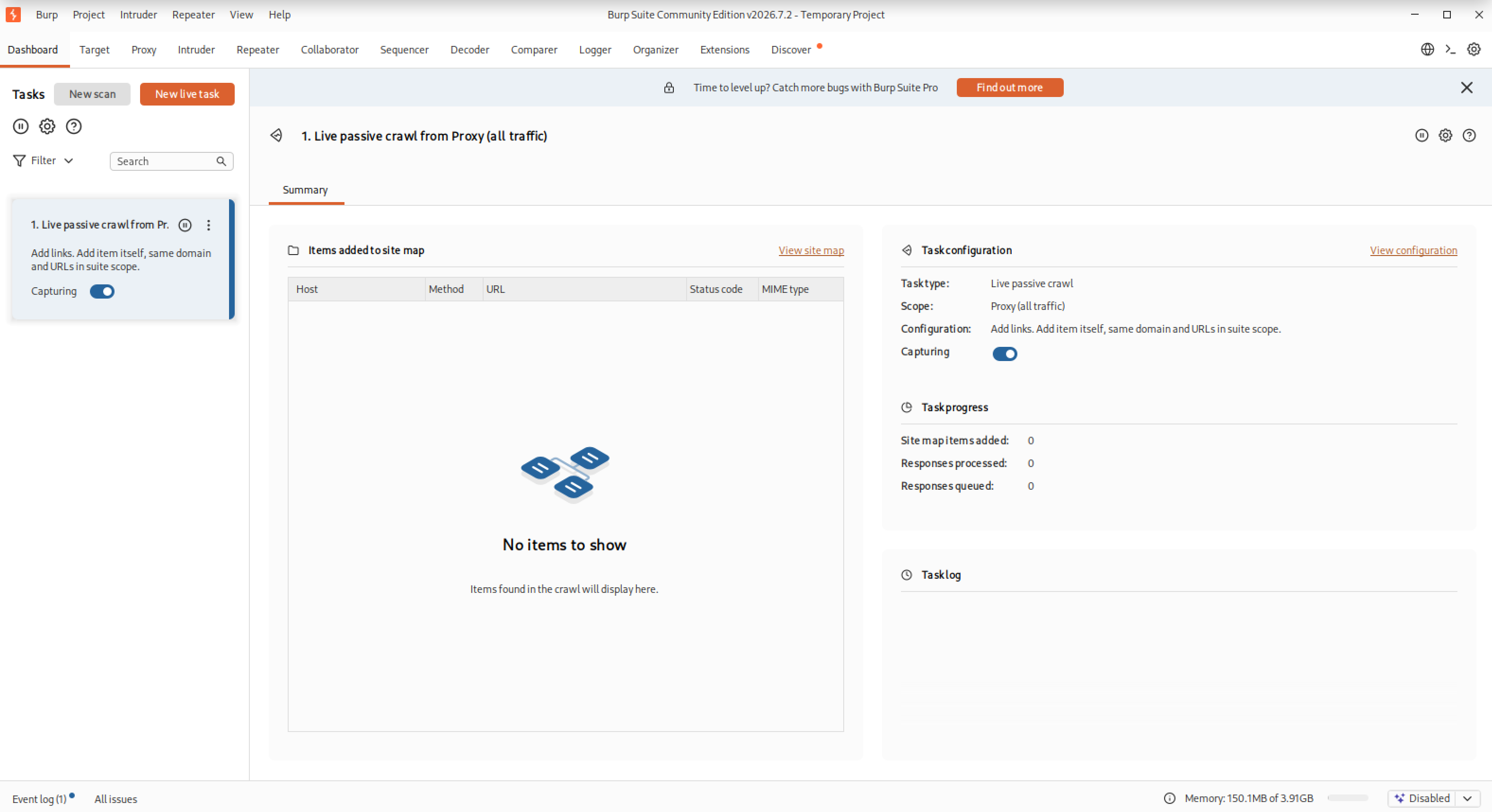Screen dimensions: 1492x812
Task: Open the Project menu
Action: point(88,15)
